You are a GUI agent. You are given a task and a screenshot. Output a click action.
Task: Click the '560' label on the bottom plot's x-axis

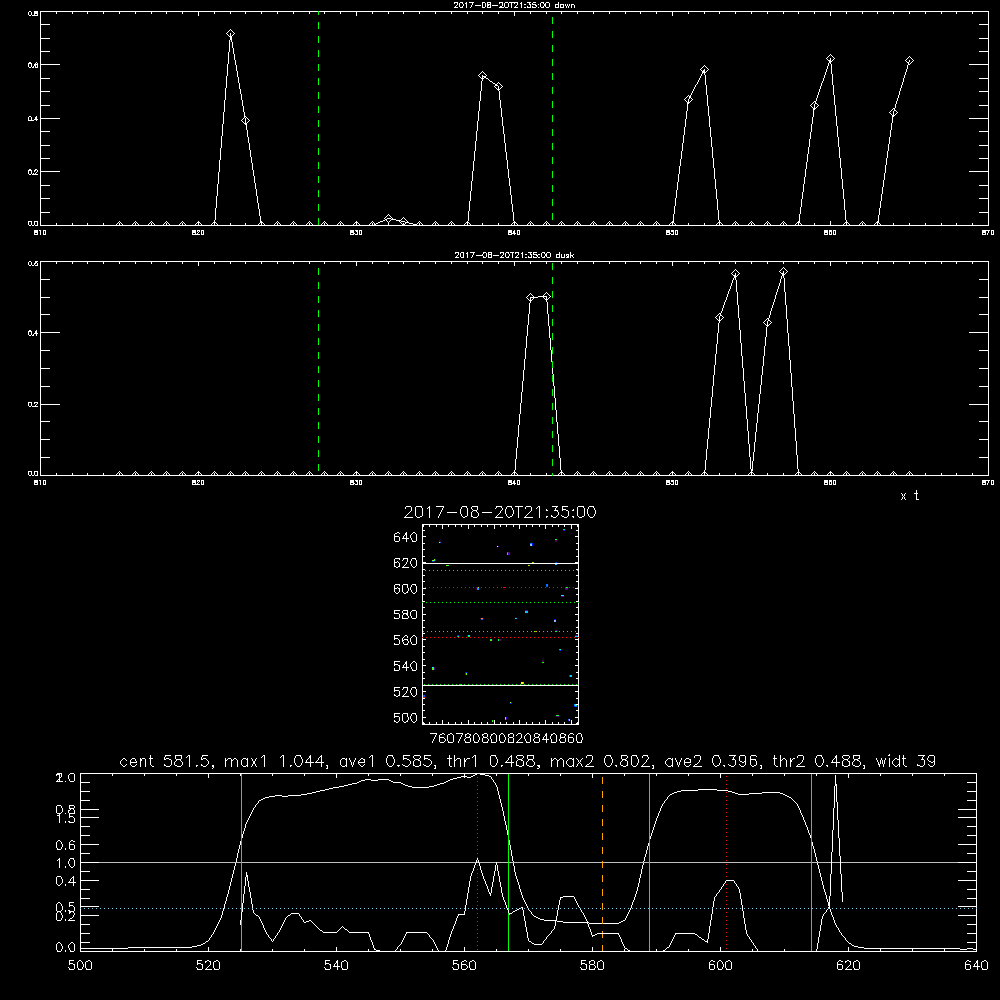pyautogui.click(x=464, y=966)
